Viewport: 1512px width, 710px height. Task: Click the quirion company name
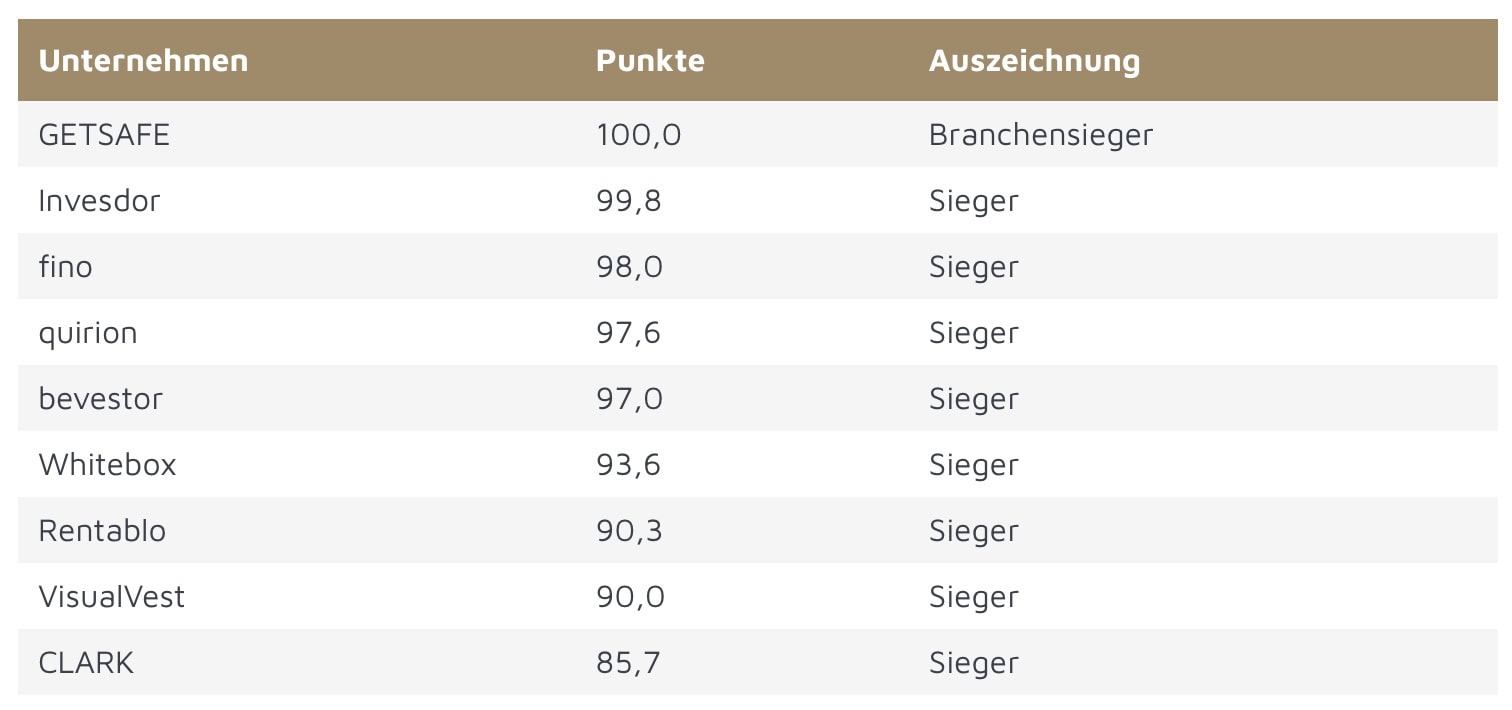[88, 332]
